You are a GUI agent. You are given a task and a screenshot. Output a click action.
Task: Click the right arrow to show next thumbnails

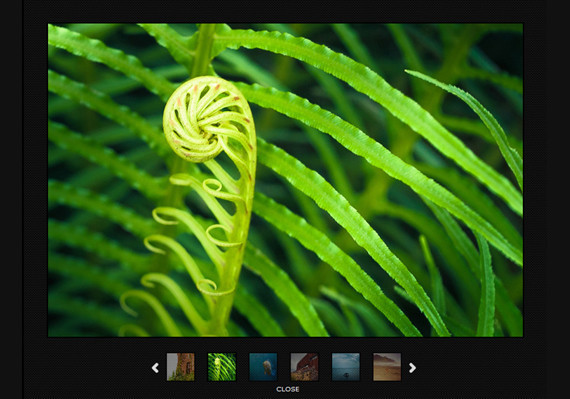412,368
